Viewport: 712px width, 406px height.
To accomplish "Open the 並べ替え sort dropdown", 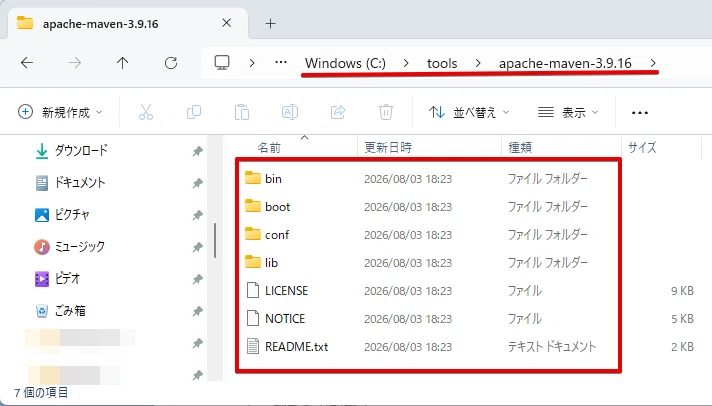I will click(x=469, y=112).
